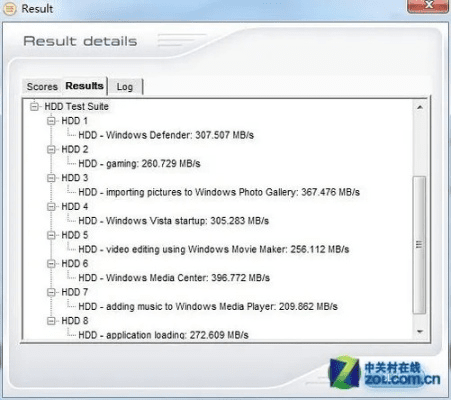Image resolution: width=451 pixels, height=400 pixels.
Task: Click the Result window title icon
Action: click(x=9, y=9)
